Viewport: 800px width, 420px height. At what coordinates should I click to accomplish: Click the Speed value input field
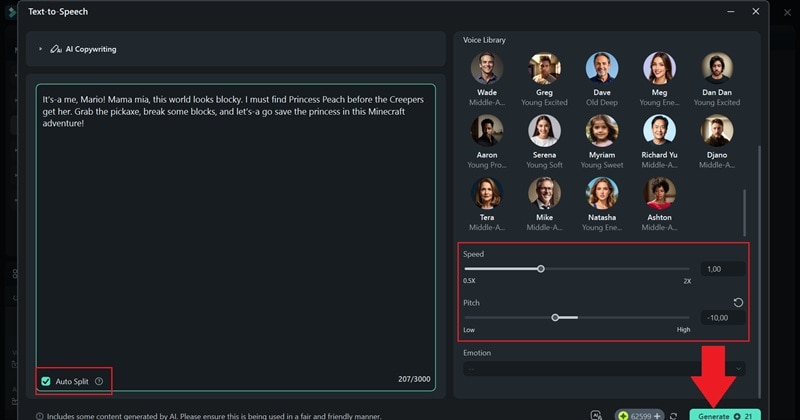point(722,269)
